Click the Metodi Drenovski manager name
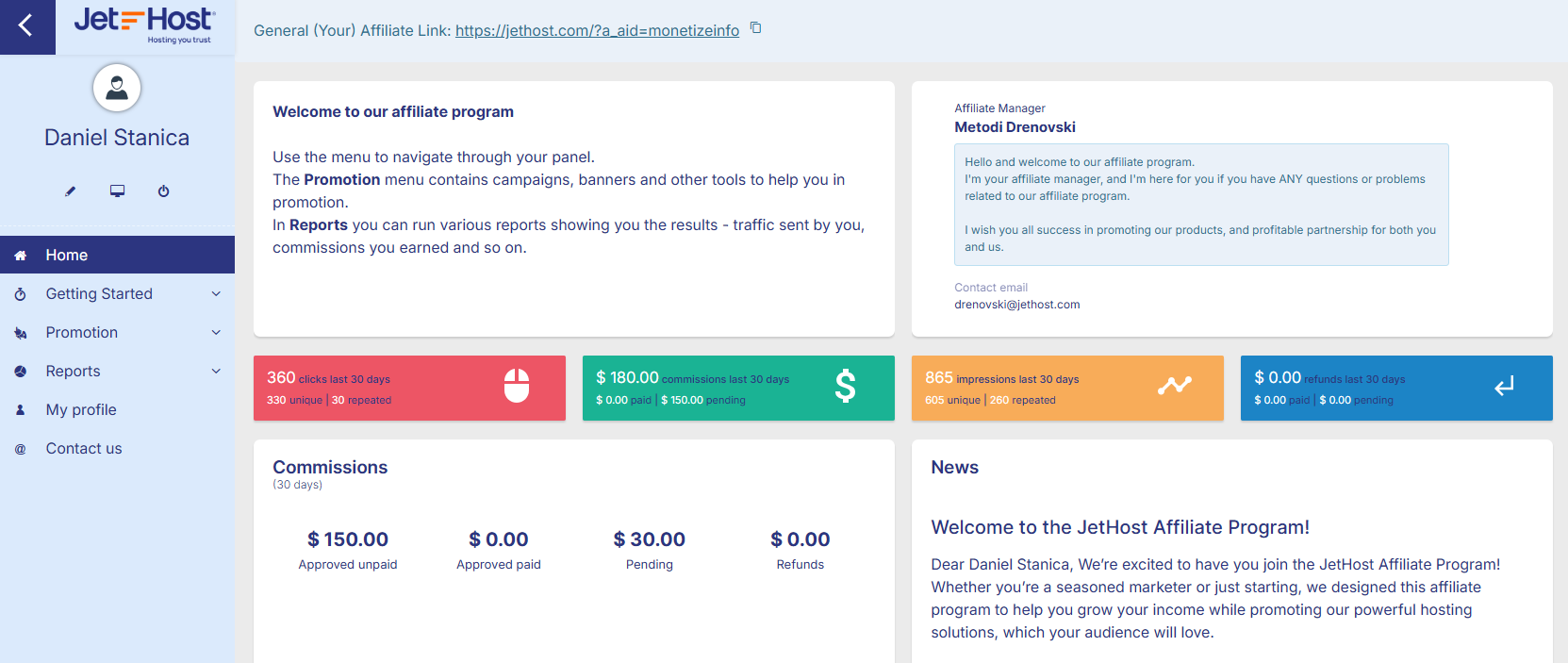 click(x=1015, y=127)
